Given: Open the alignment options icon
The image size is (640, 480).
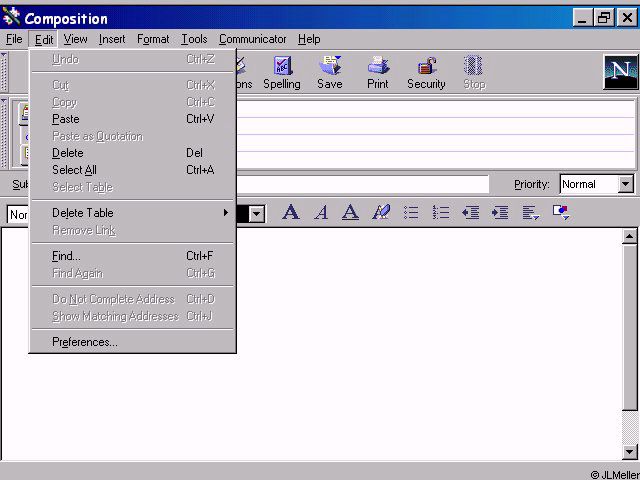Looking at the screenshot, I should click(x=531, y=212).
